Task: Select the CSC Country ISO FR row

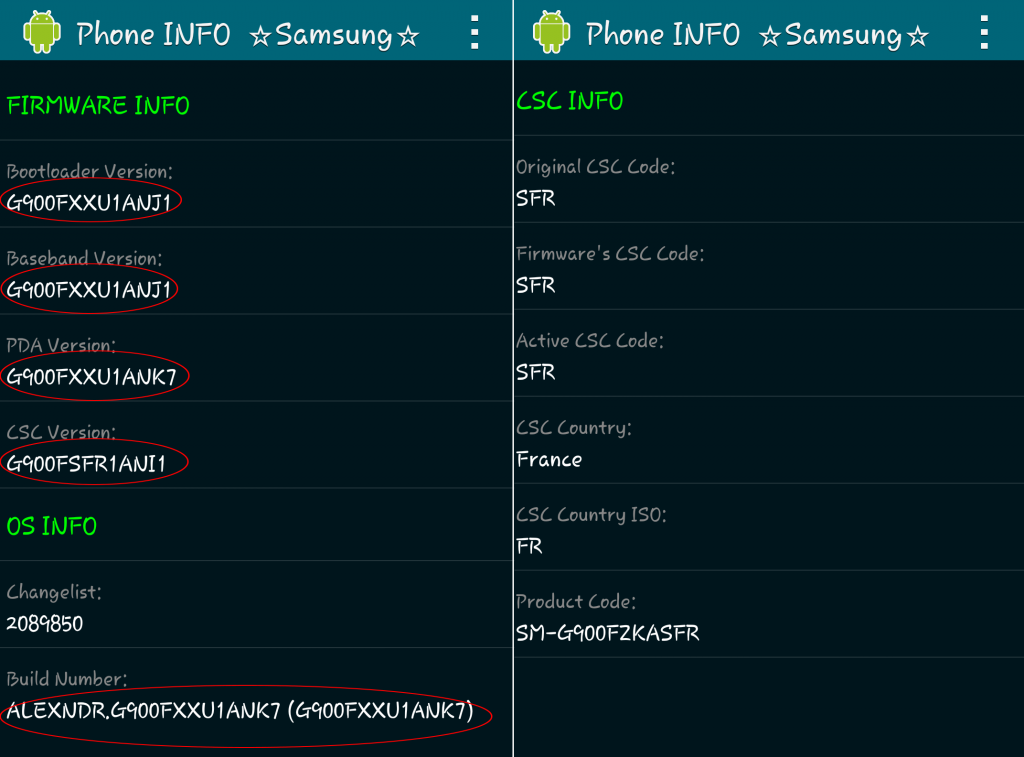Action: [769, 527]
